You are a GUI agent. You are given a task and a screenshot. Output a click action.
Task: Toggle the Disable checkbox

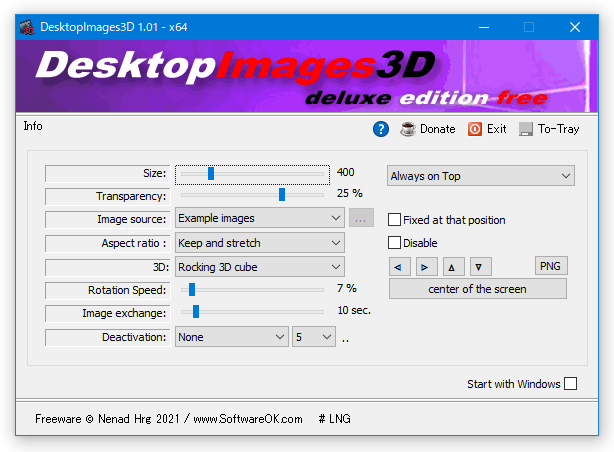tap(394, 243)
